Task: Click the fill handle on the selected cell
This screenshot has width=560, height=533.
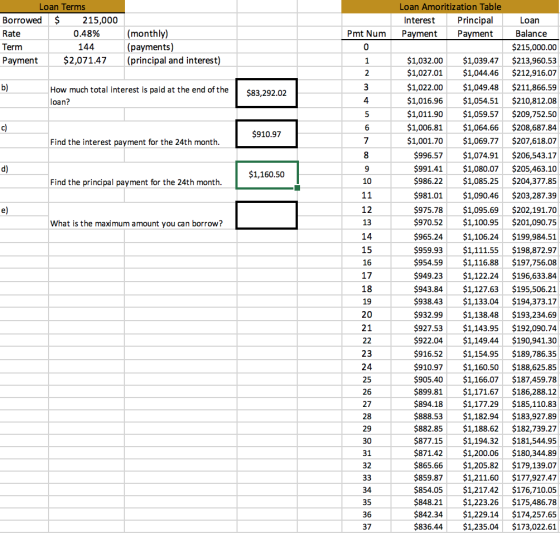Action: pyautogui.click(x=297, y=188)
